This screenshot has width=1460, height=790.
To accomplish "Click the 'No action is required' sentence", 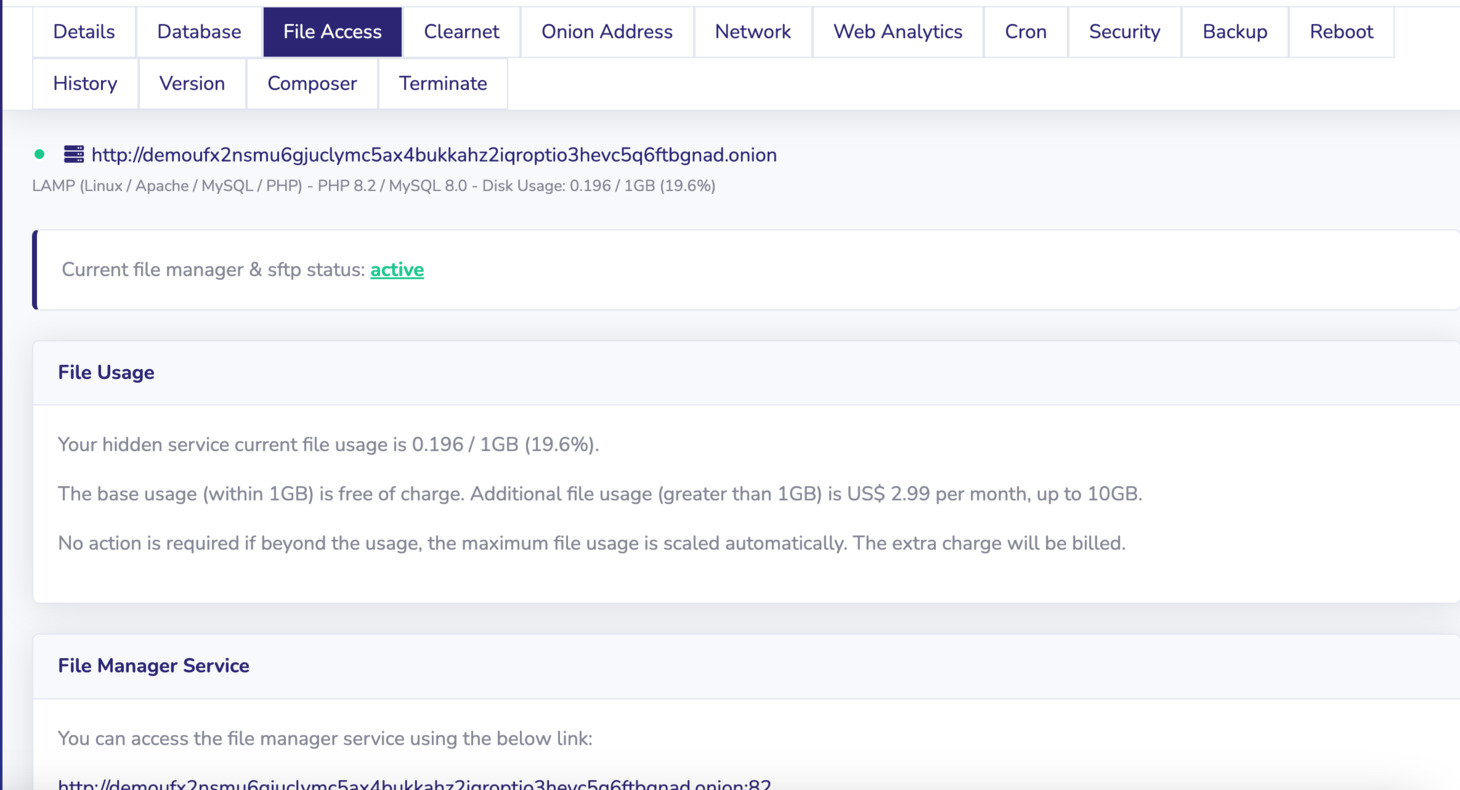I will [592, 544].
